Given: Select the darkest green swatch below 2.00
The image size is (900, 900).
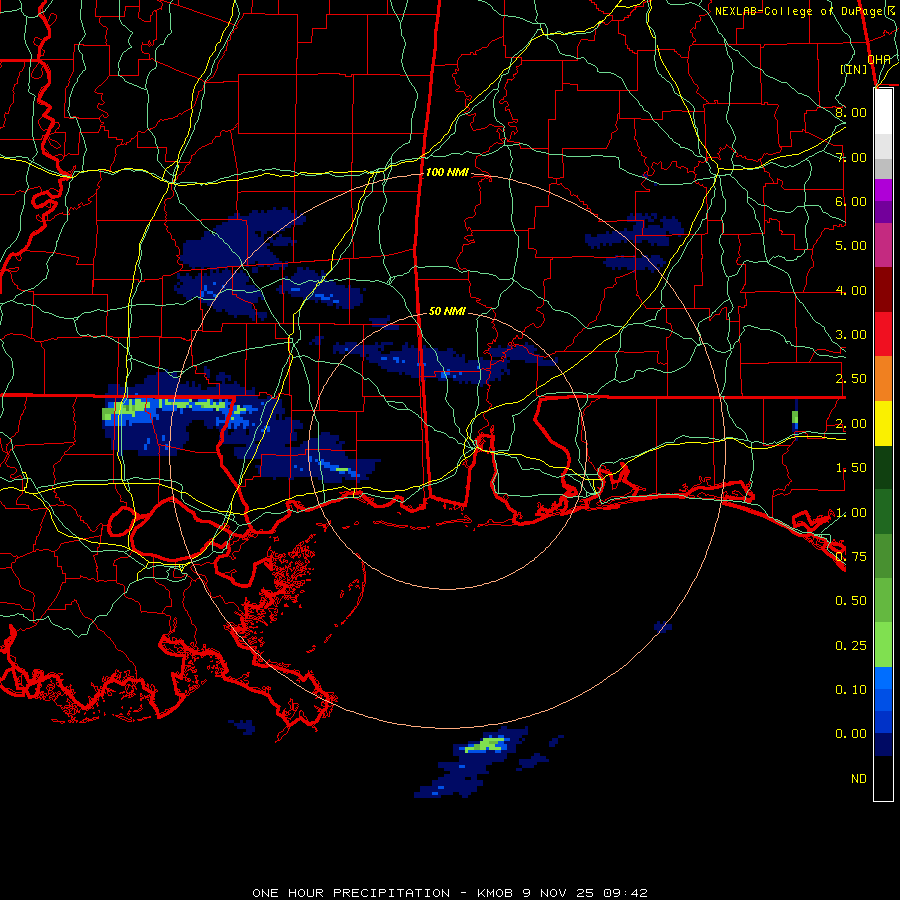Looking at the screenshot, I should click(x=883, y=467).
